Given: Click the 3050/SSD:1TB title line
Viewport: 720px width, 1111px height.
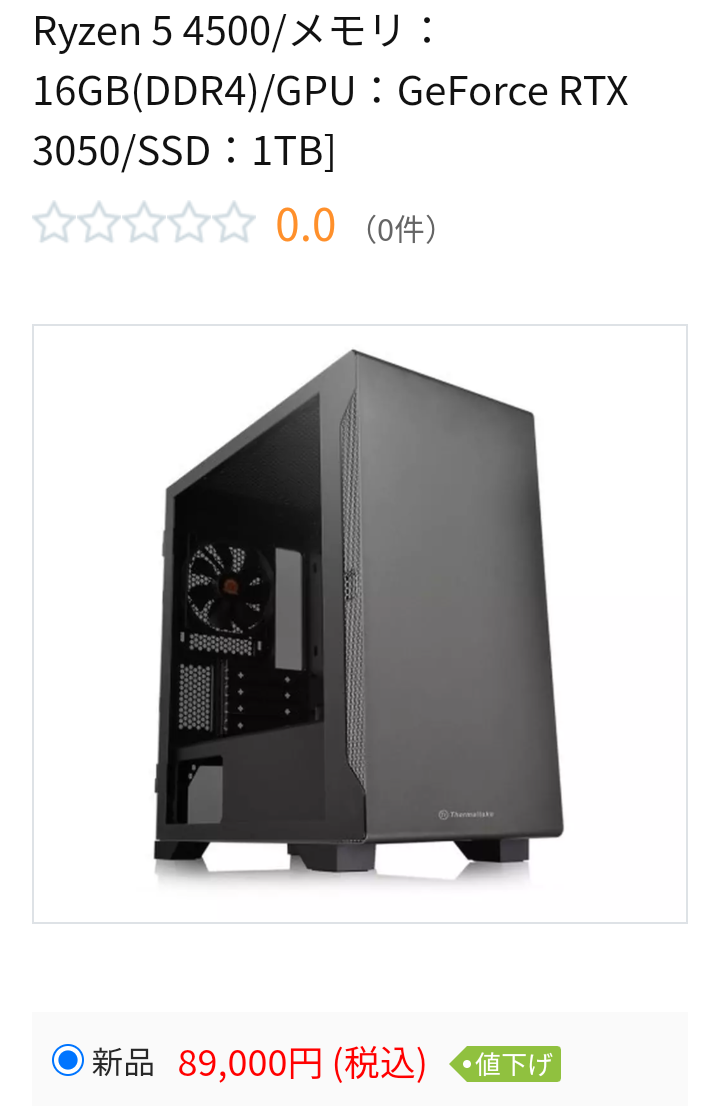Looking at the screenshot, I should click(x=184, y=151).
